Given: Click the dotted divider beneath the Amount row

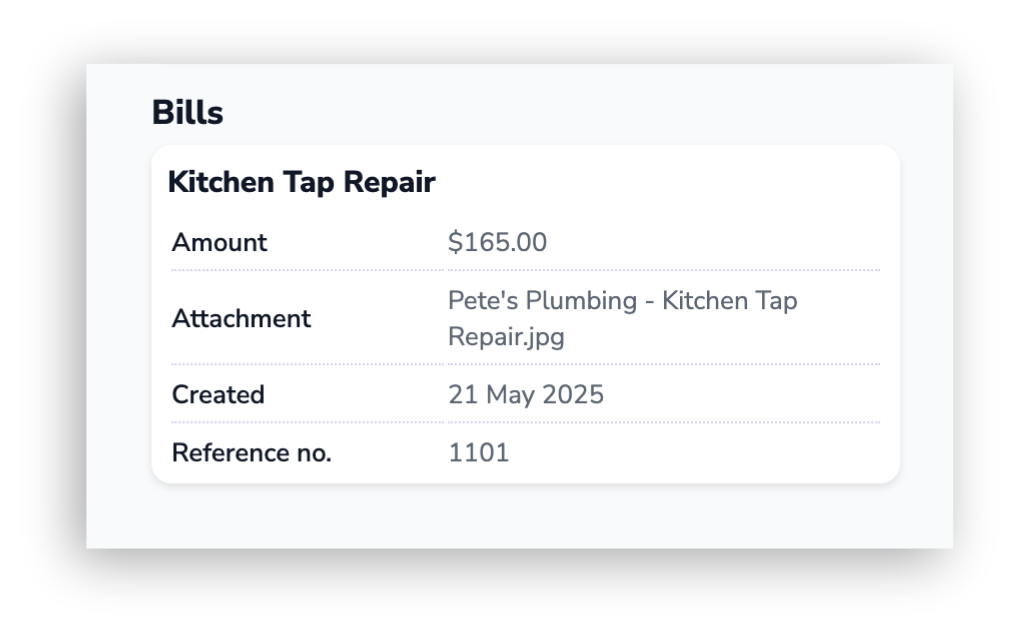Looking at the screenshot, I should (x=525, y=270).
